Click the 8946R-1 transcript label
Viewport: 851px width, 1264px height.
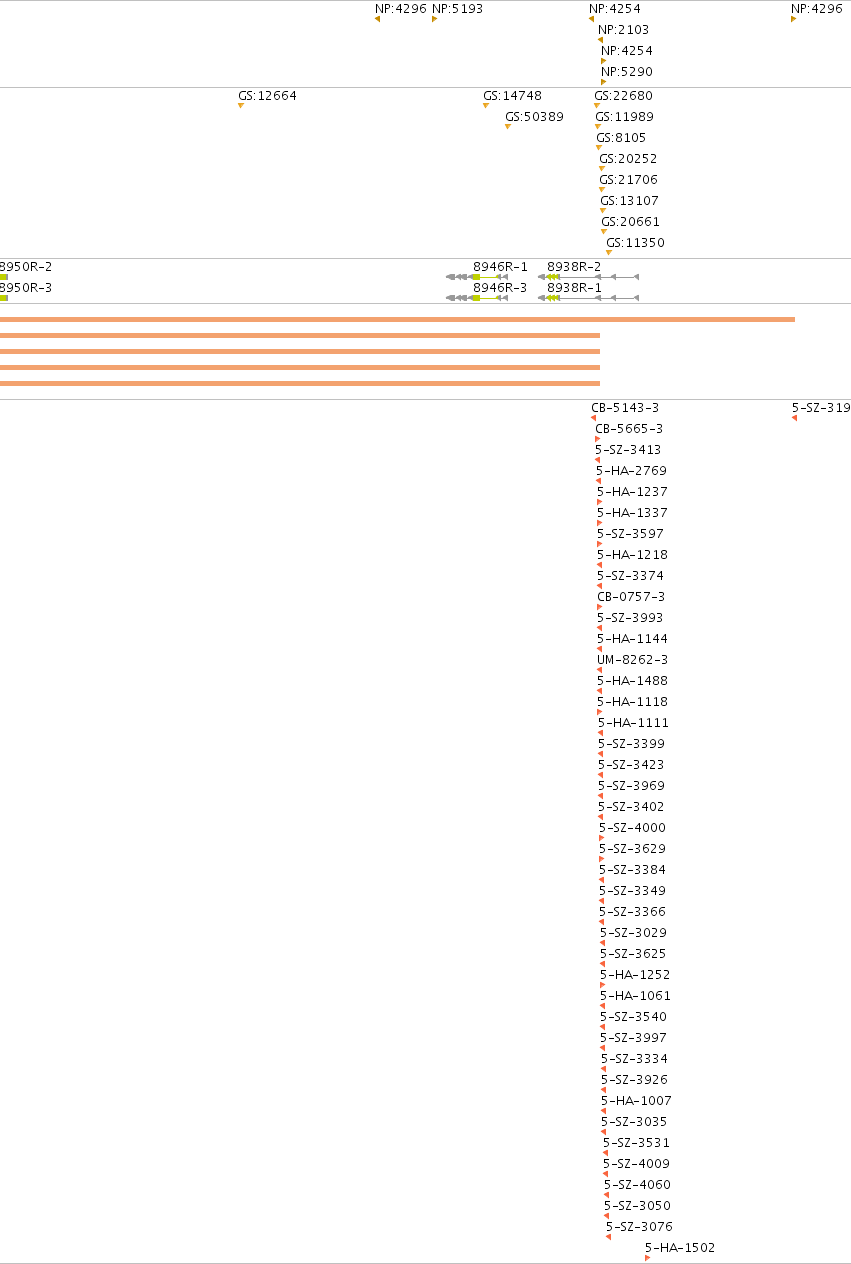point(500,267)
